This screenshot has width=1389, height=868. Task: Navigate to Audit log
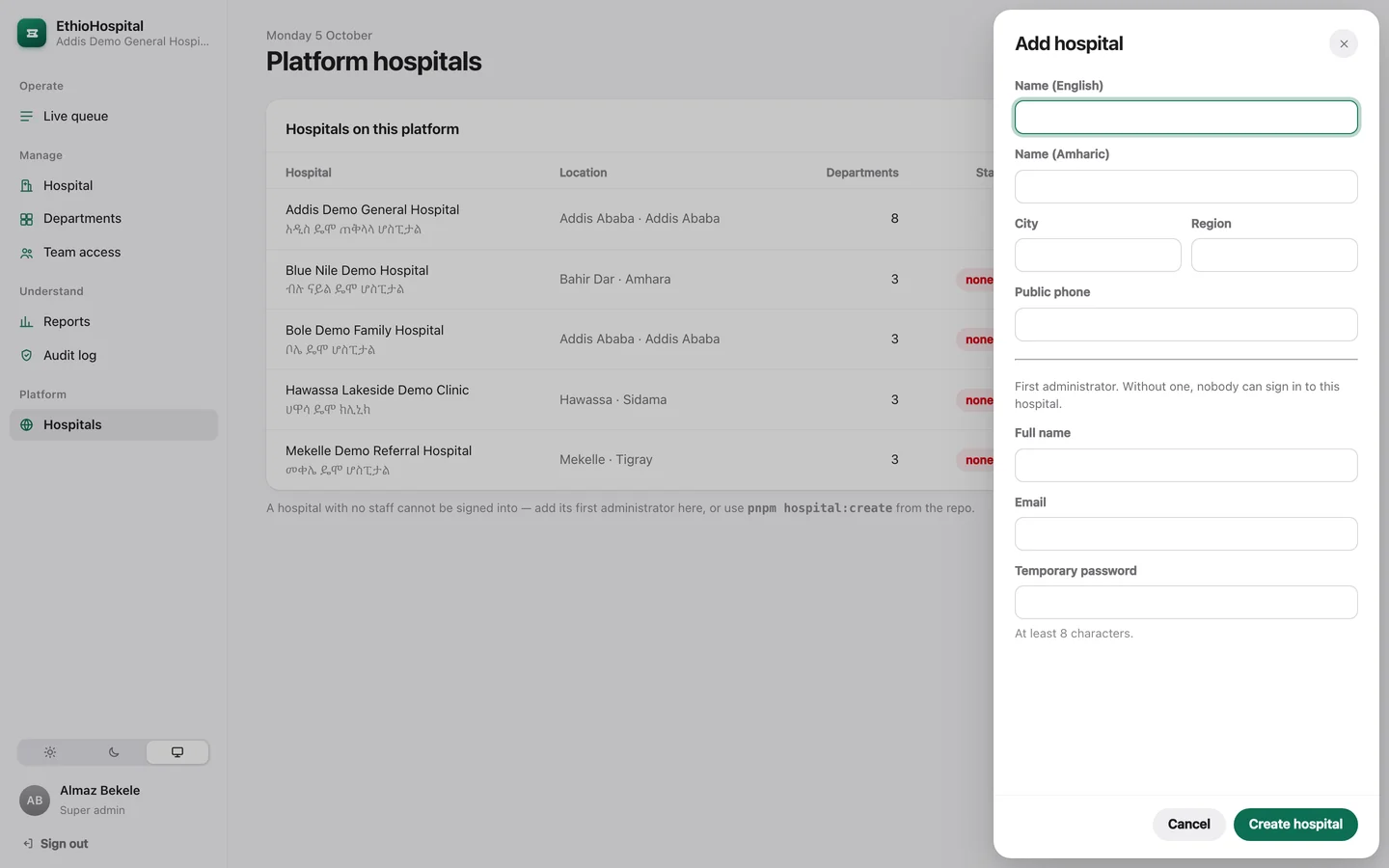click(114, 356)
